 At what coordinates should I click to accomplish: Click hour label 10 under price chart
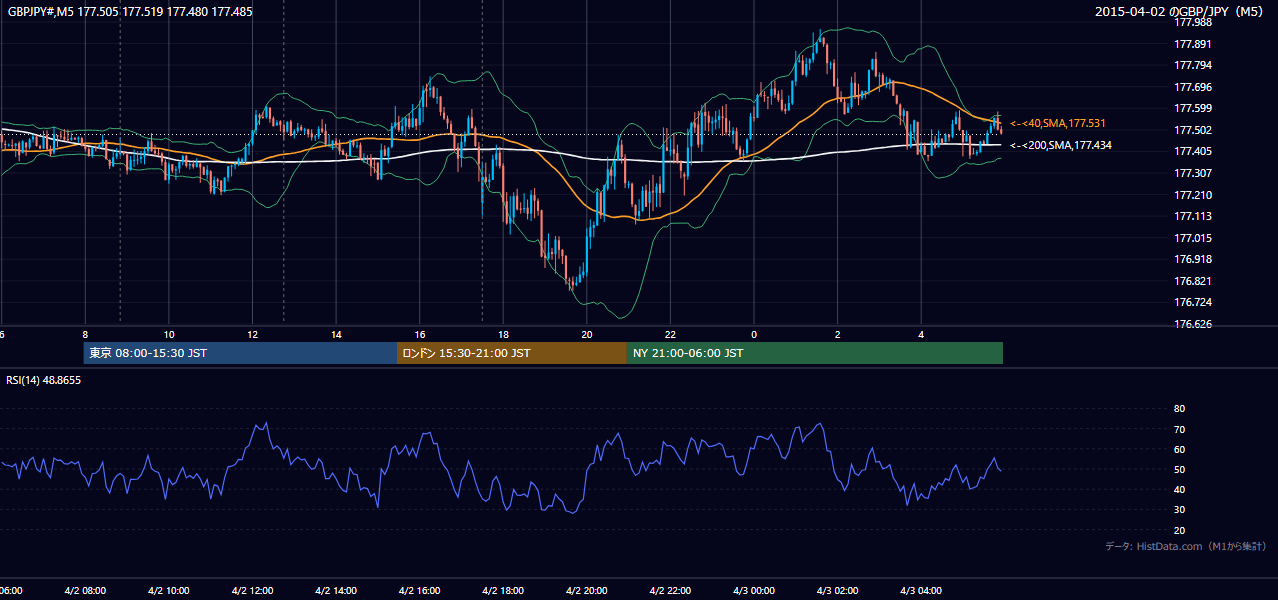pyautogui.click(x=169, y=334)
